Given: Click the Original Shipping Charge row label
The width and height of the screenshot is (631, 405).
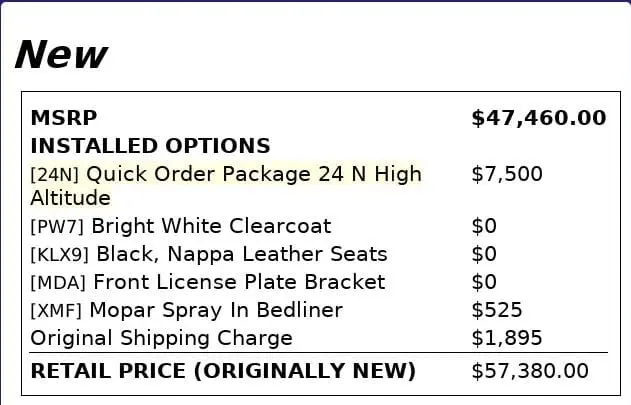Looking at the screenshot, I should pos(161,338).
